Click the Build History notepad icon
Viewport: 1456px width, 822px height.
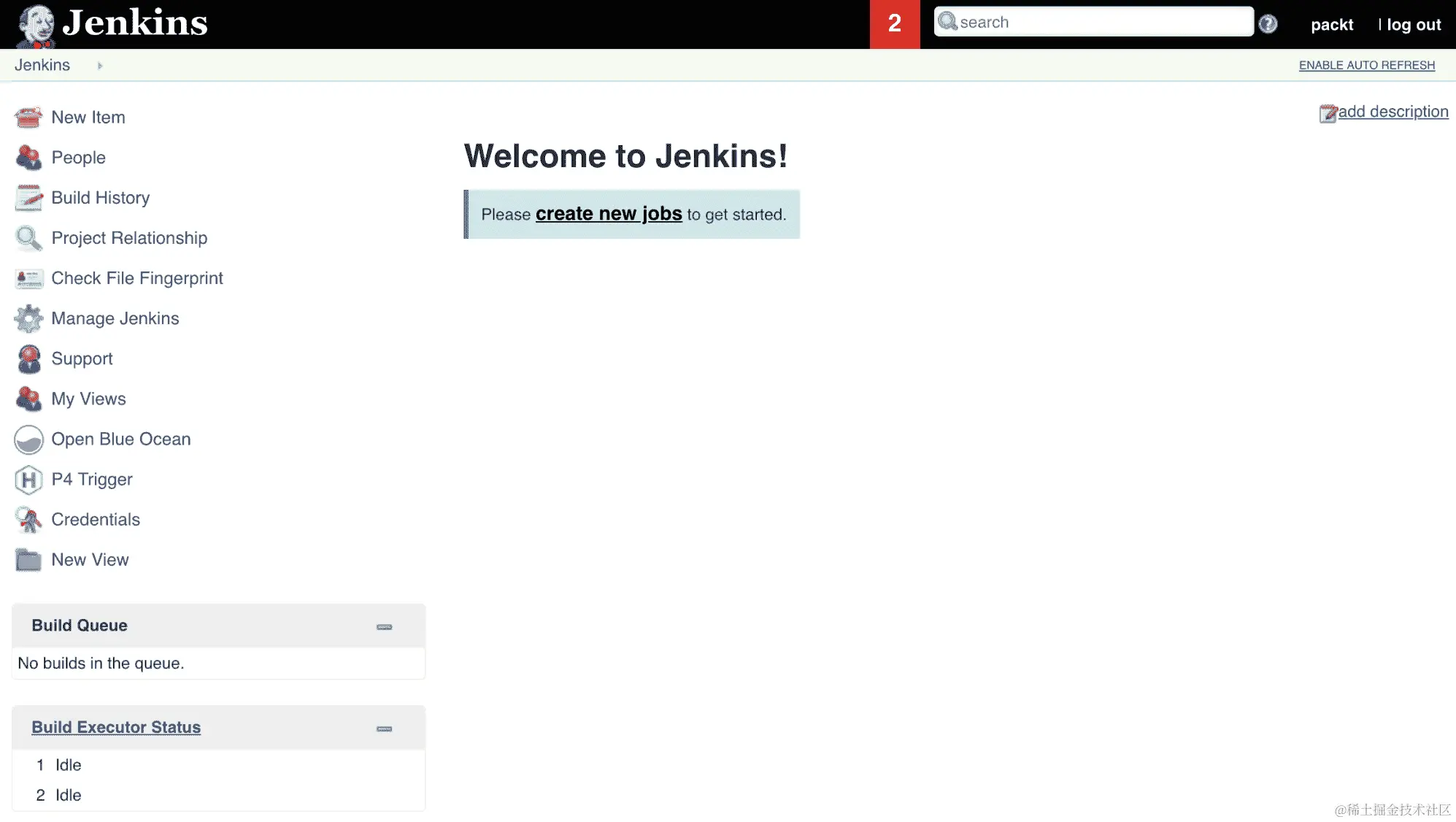pyautogui.click(x=28, y=198)
